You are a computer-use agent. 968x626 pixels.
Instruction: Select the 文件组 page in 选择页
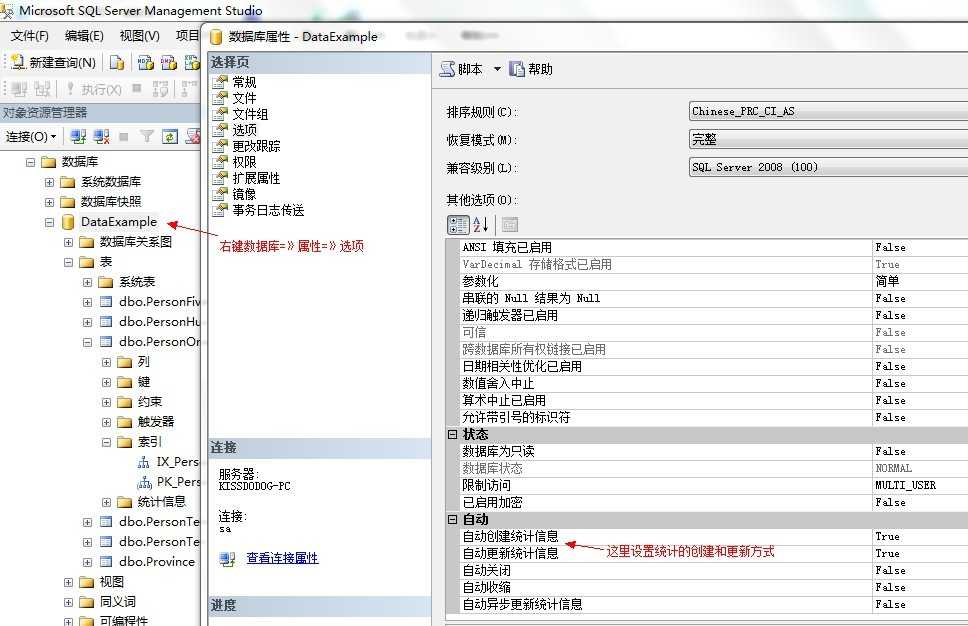(250, 114)
